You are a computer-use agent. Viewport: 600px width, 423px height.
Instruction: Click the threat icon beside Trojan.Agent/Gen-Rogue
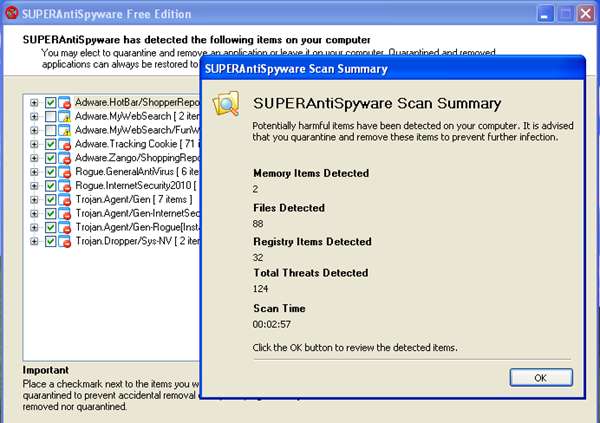tap(65, 227)
